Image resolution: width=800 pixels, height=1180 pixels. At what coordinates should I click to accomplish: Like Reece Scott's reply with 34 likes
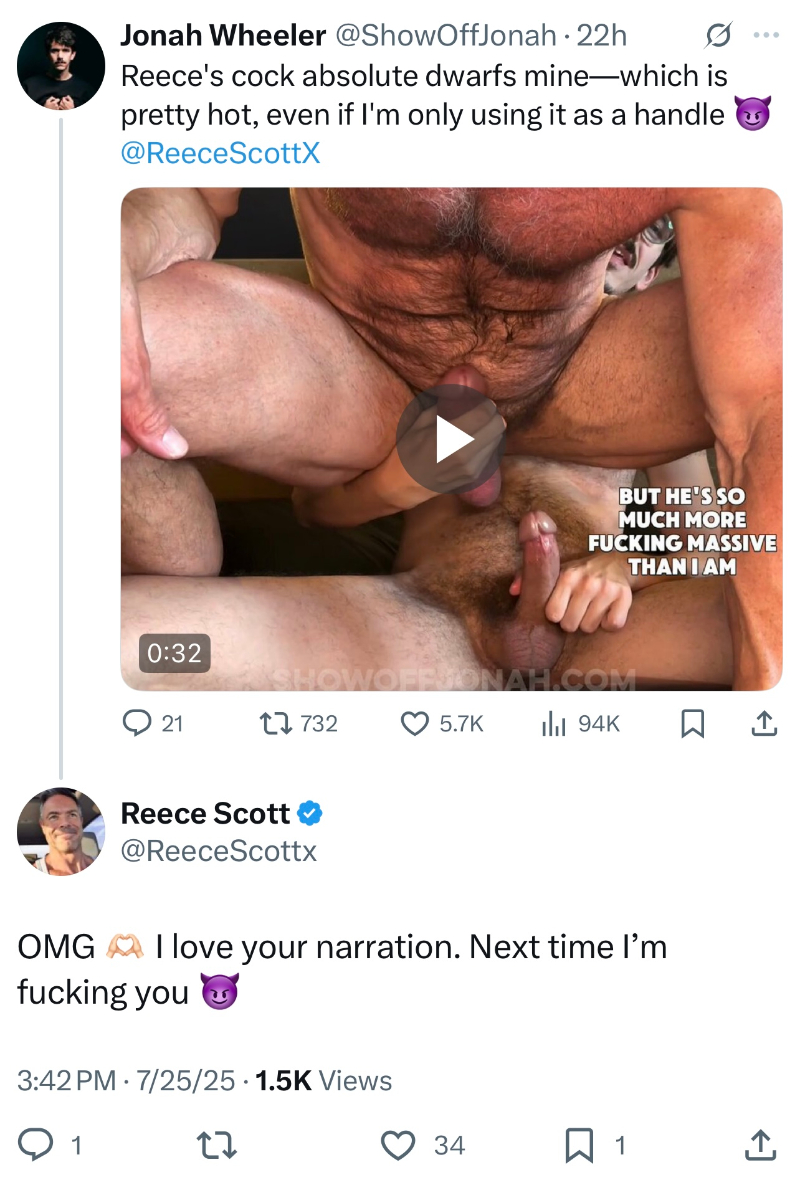pyautogui.click(x=399, y=1145)
